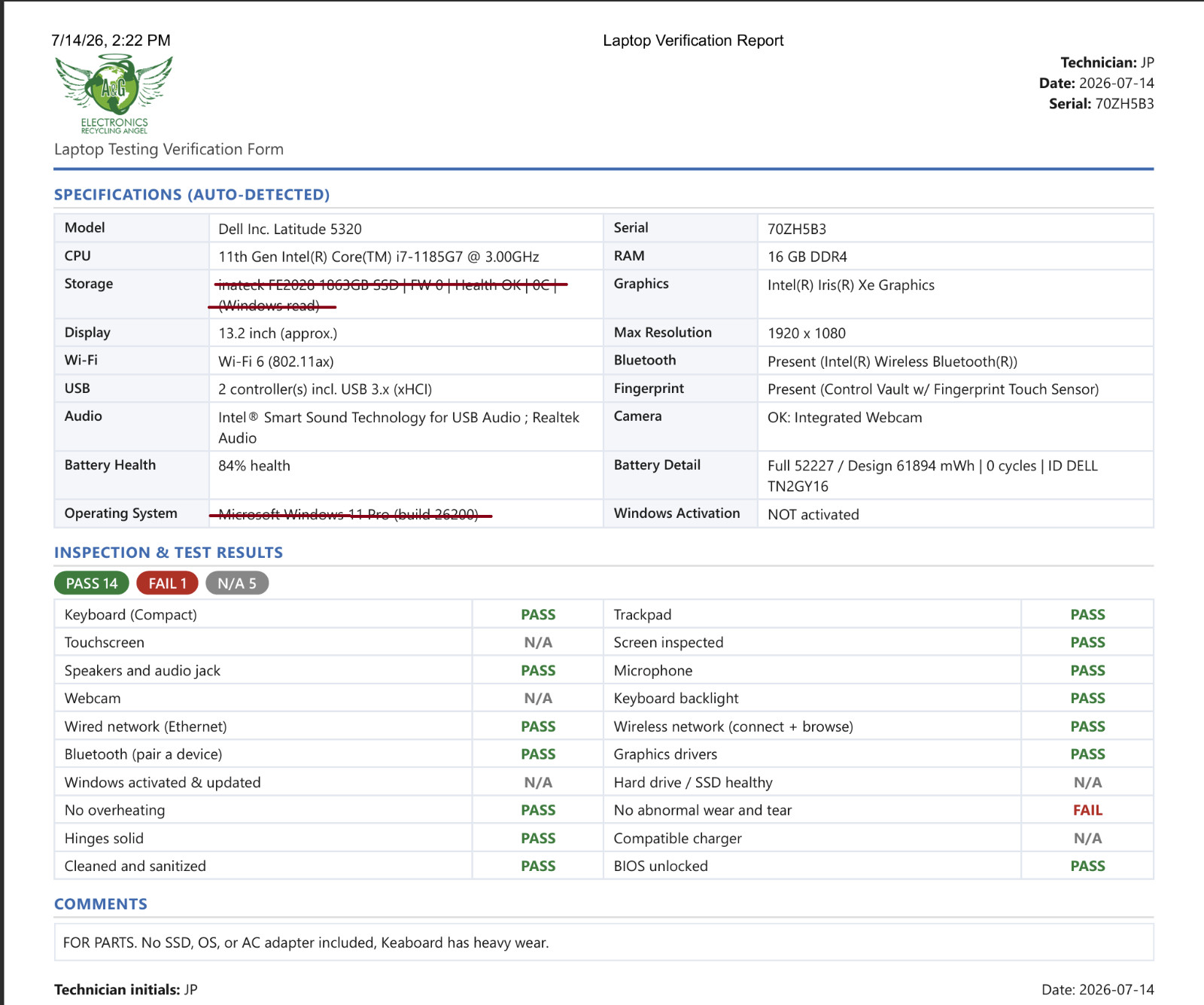Click the Technician: JP header line
The image size is (1204, 1005).
(x=1107, y=62)
